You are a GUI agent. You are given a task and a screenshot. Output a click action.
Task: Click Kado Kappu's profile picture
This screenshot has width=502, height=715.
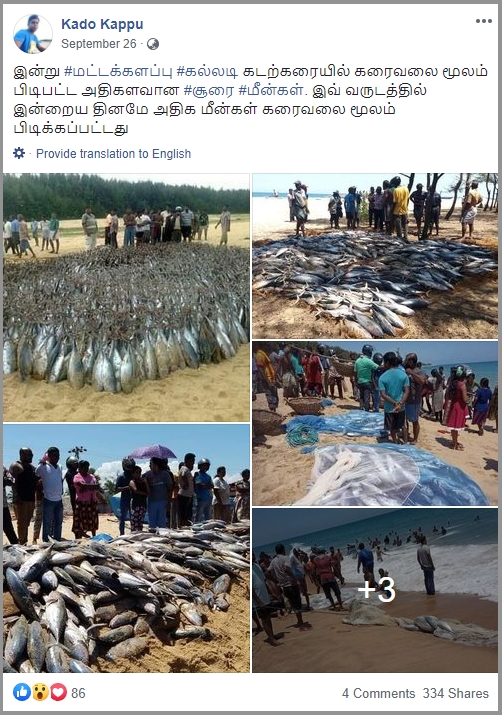[33, 34]
